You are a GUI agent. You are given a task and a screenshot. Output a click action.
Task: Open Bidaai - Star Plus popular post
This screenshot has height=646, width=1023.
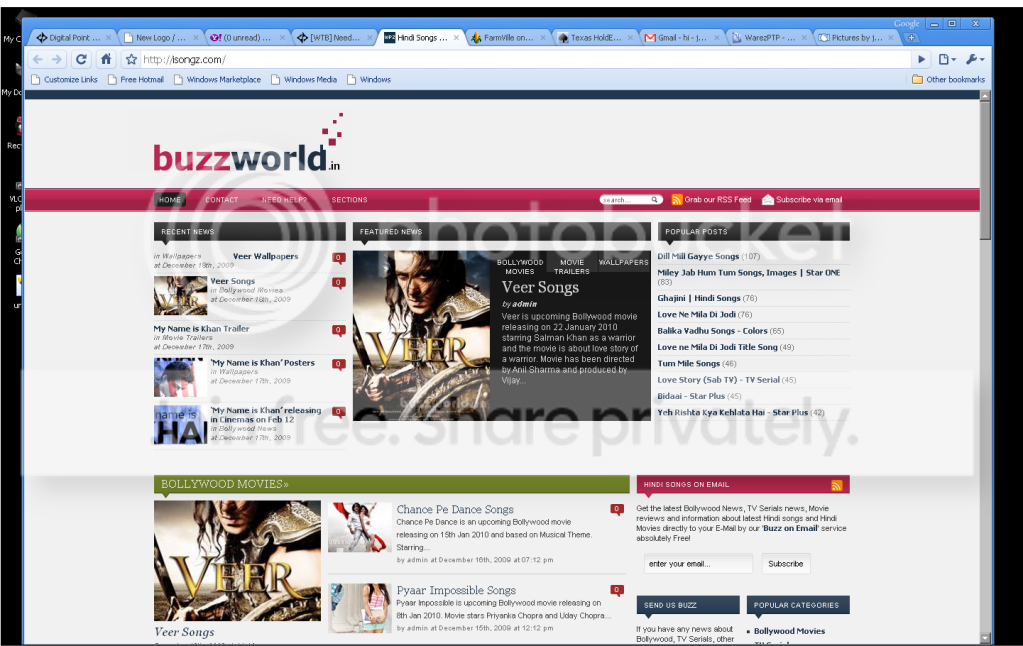click(691, 396)
